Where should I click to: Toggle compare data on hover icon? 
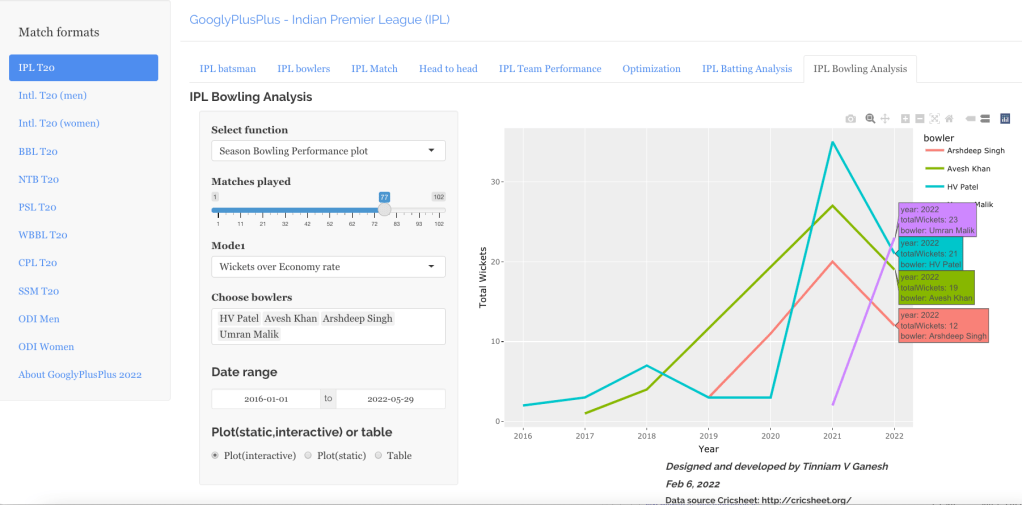point(985,118)
